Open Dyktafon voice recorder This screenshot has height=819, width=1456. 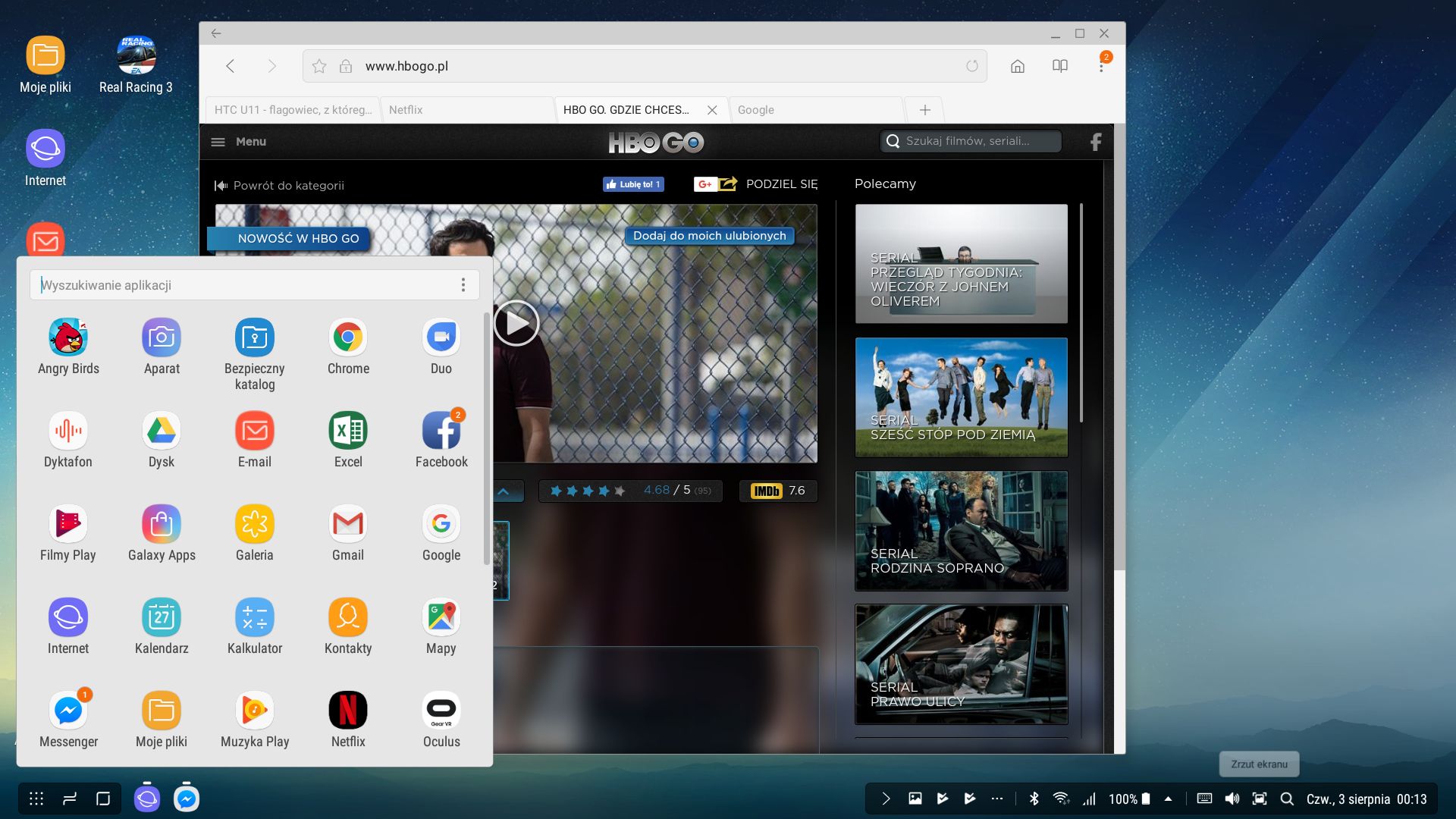pos(68,441)
